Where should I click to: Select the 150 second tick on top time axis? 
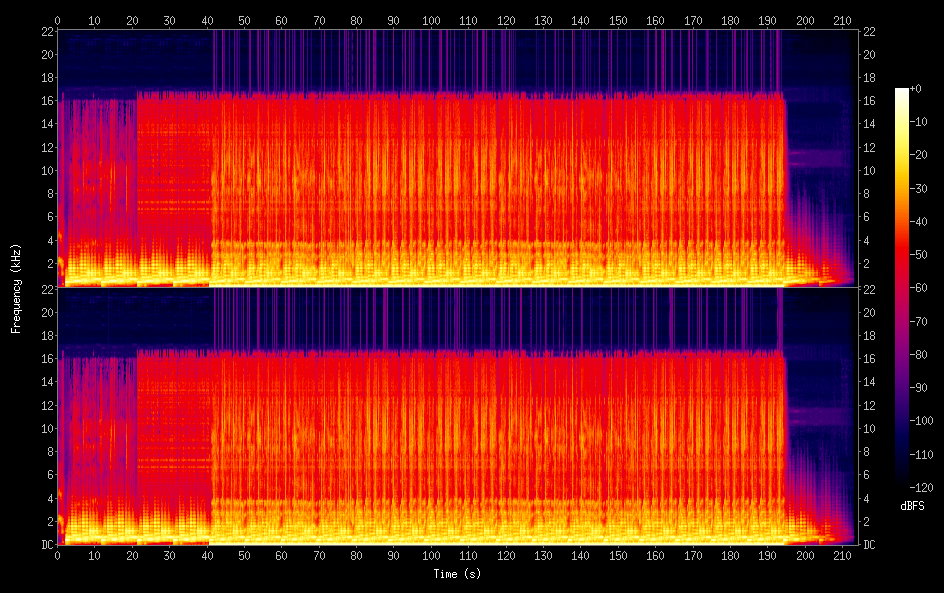point(618,20)
